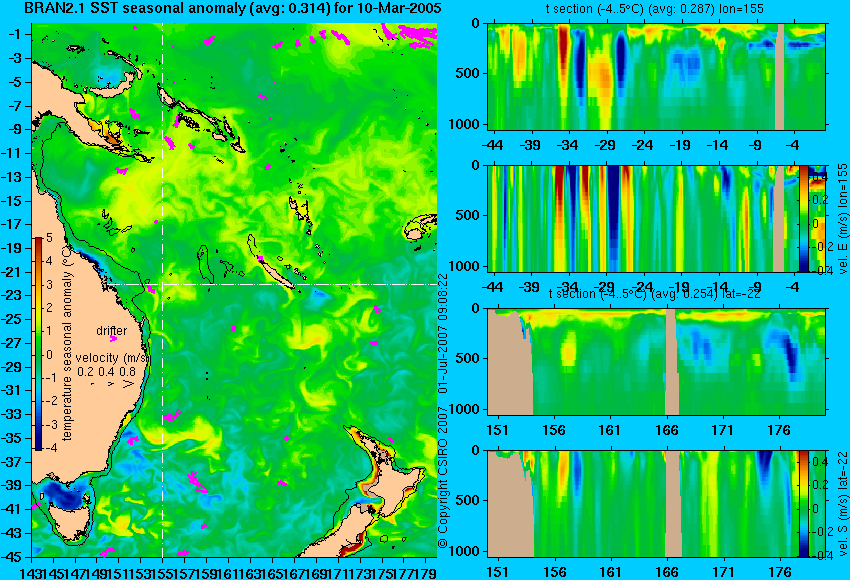Click the -23 latitude tick on the main map
The image size is (850, 580).
[11, 295]
